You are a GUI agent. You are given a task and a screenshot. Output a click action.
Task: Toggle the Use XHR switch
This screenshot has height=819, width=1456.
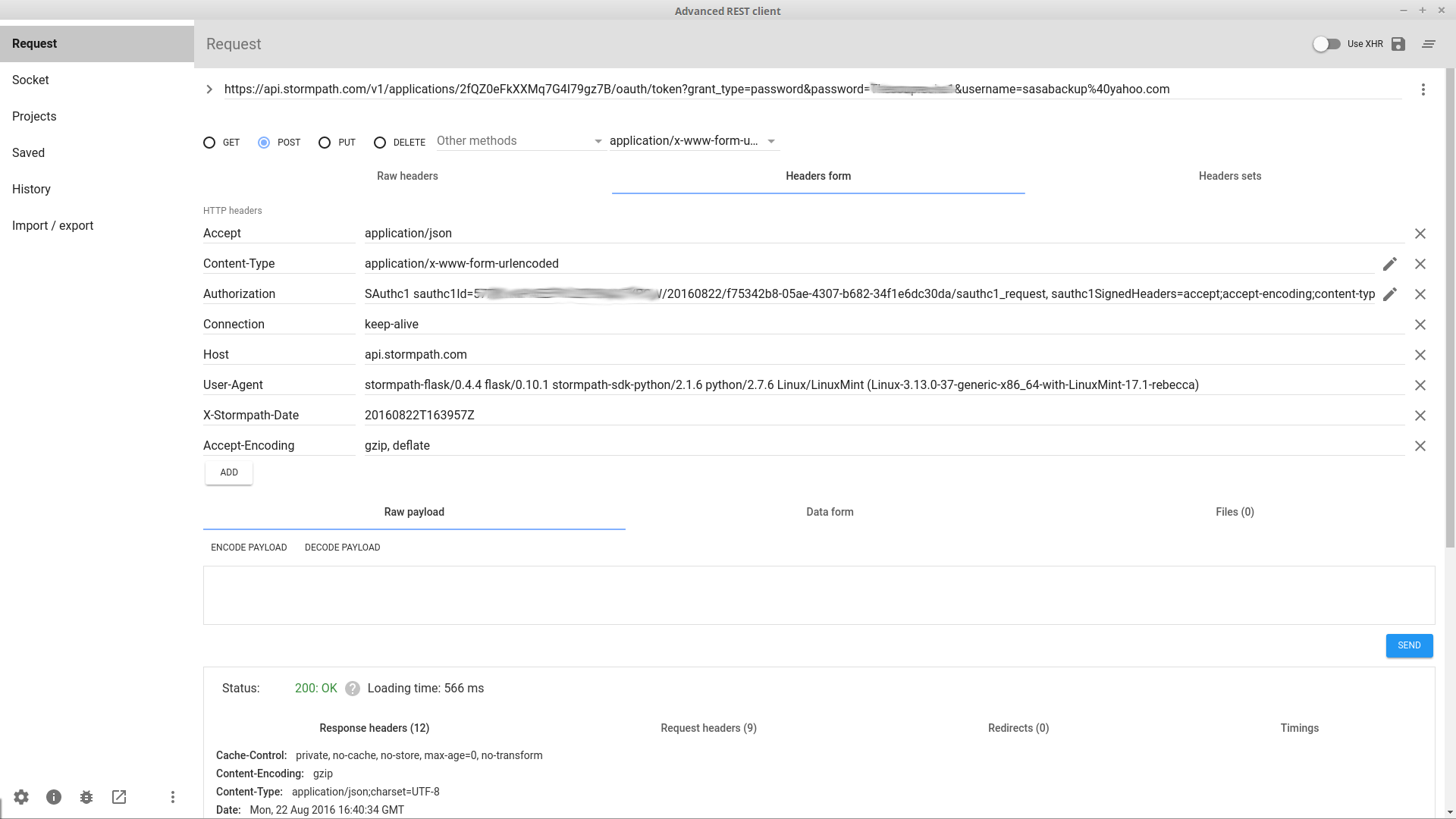1326,44
